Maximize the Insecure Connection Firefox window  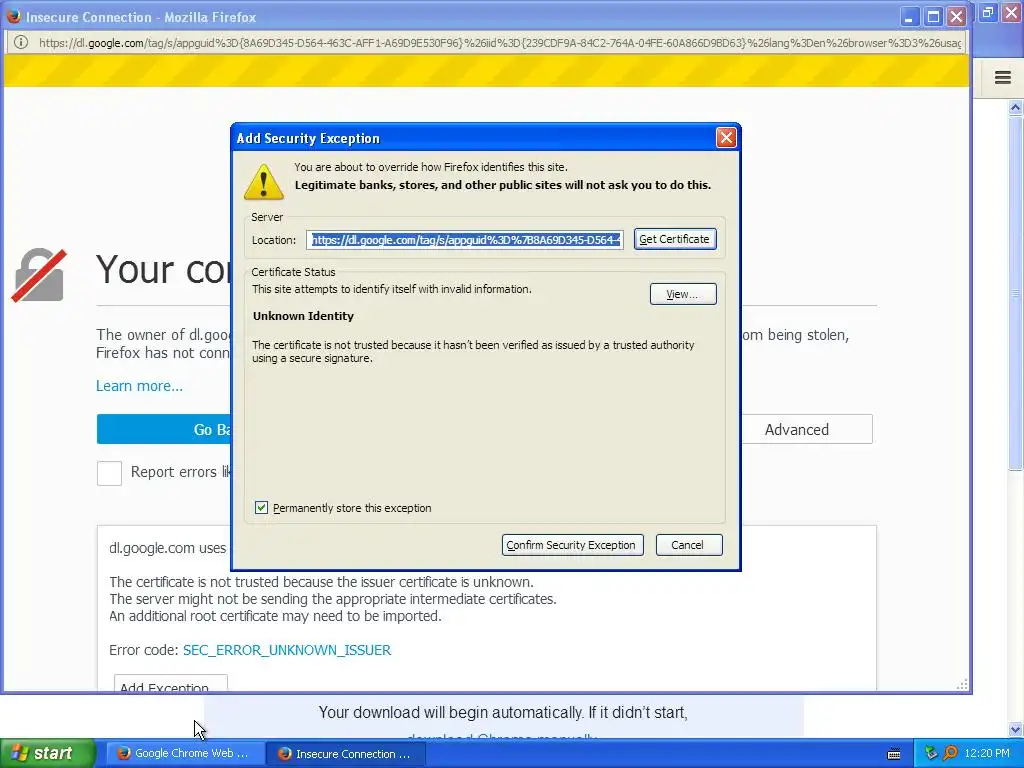(x=933, y=17)
